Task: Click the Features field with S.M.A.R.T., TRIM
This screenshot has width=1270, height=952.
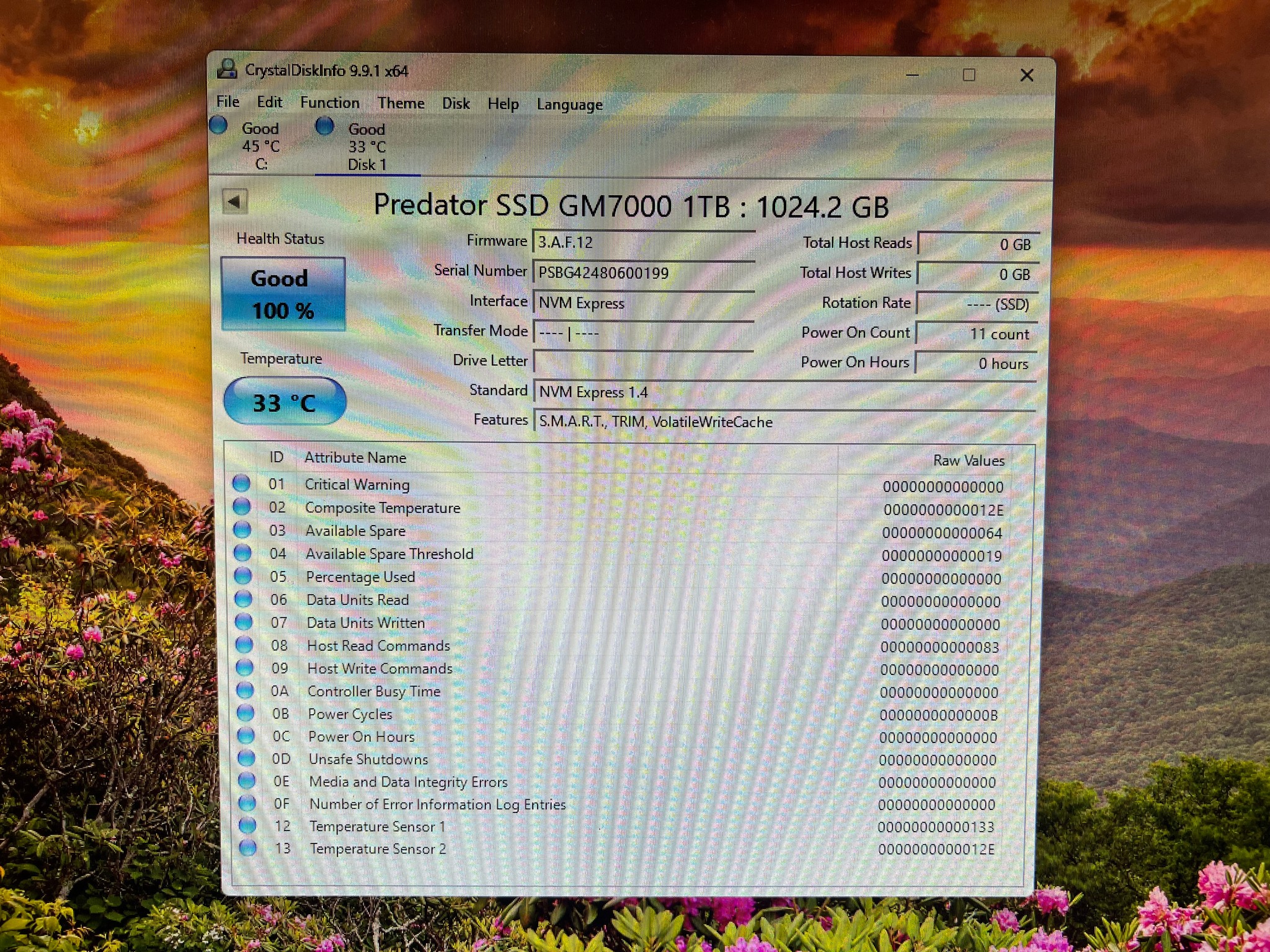Action: click(784, 421)
